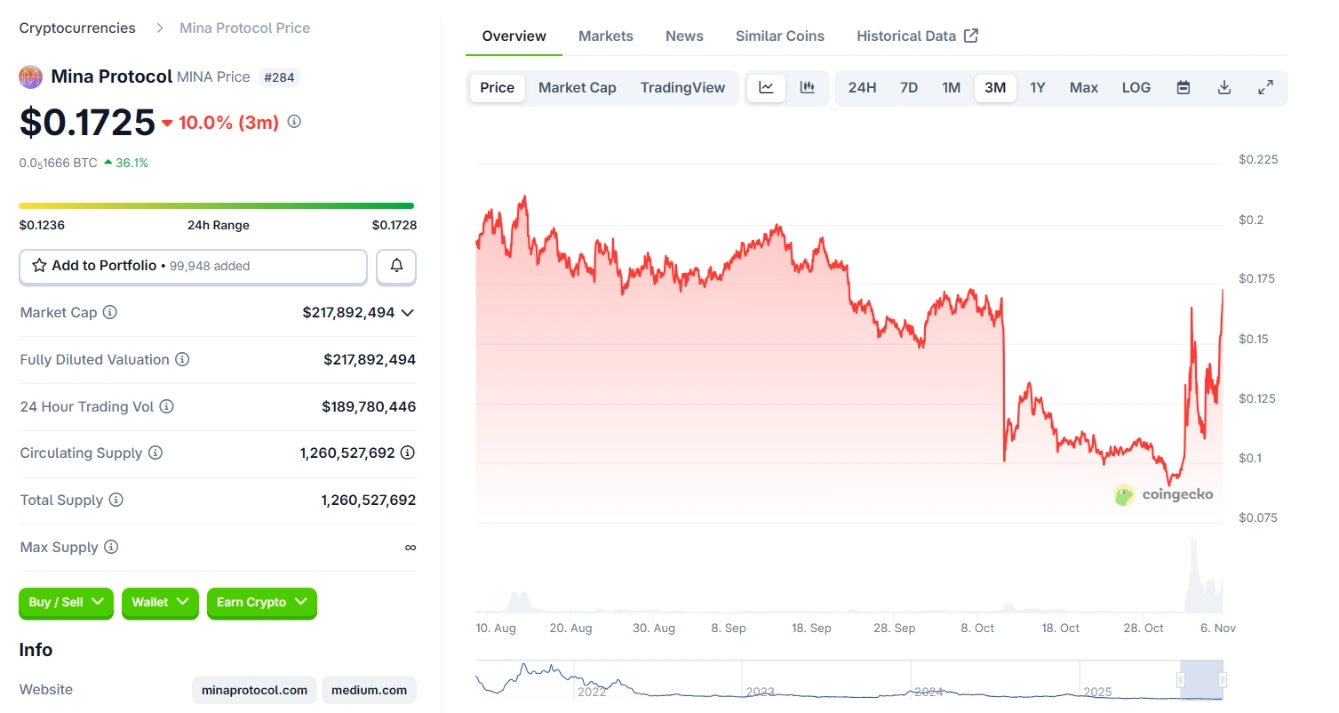This screenshot has width=1339, height=713.
Task: Click Add to Portfolio button
Action: (x=193, y=266)
